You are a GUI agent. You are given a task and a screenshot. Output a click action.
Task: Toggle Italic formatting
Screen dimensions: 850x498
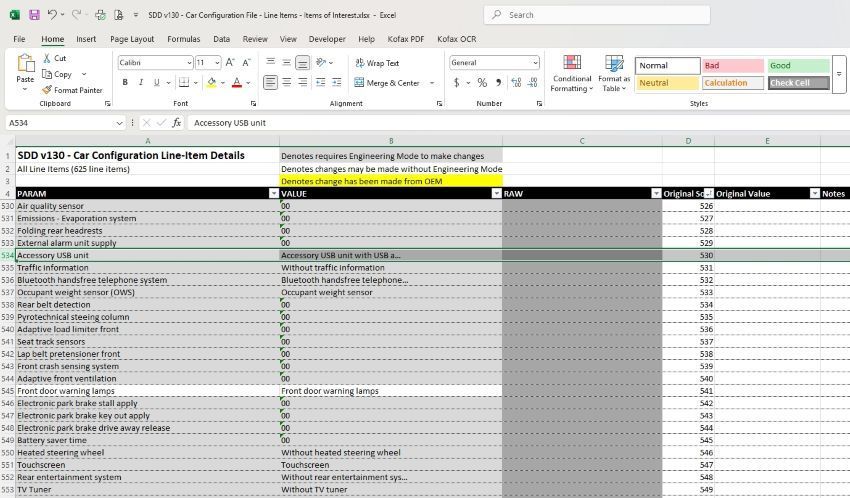(141, 83)
